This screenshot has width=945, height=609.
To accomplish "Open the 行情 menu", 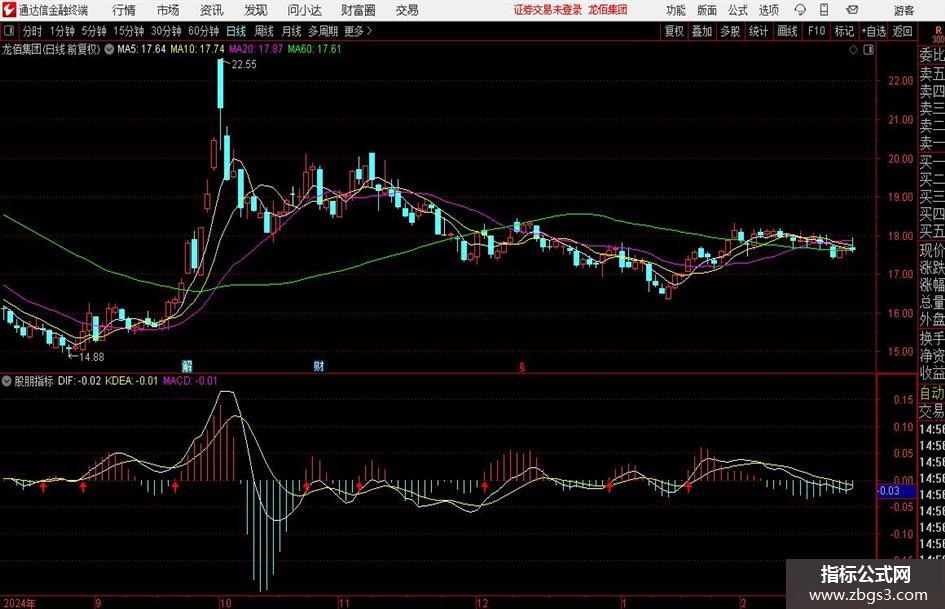I will pos(124,10).
